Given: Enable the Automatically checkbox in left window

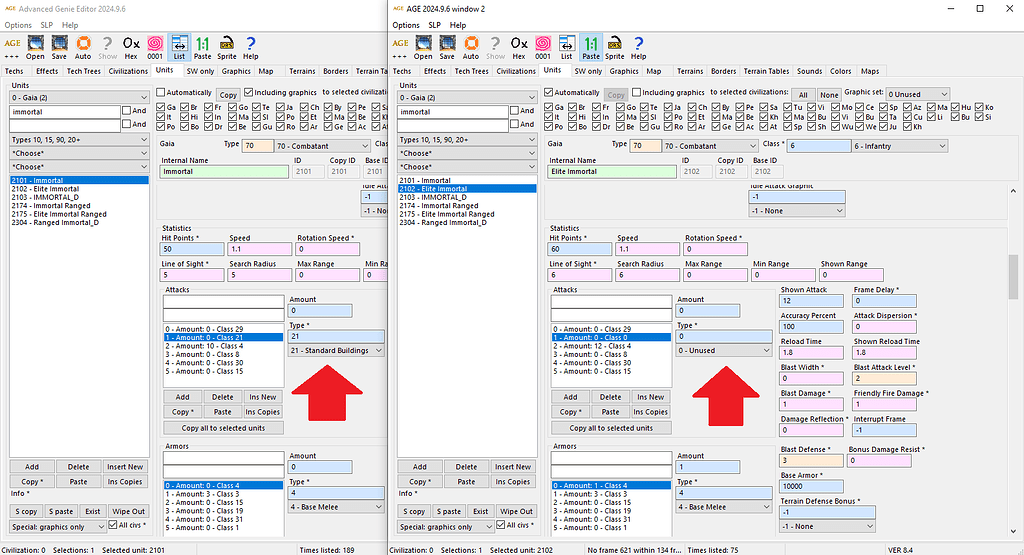Looking at the screenshot, I should click(x=161, y=93).
